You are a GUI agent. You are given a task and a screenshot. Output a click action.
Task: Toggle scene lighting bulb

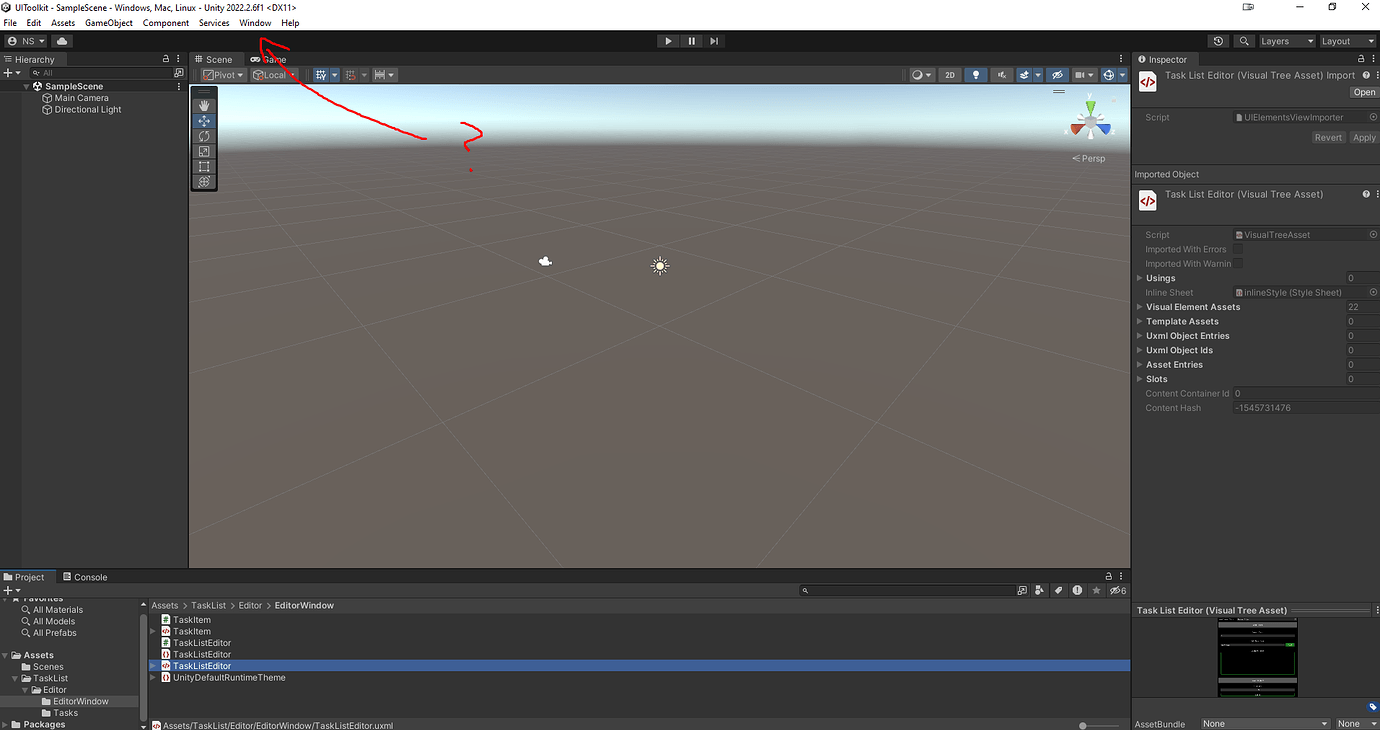976,75
